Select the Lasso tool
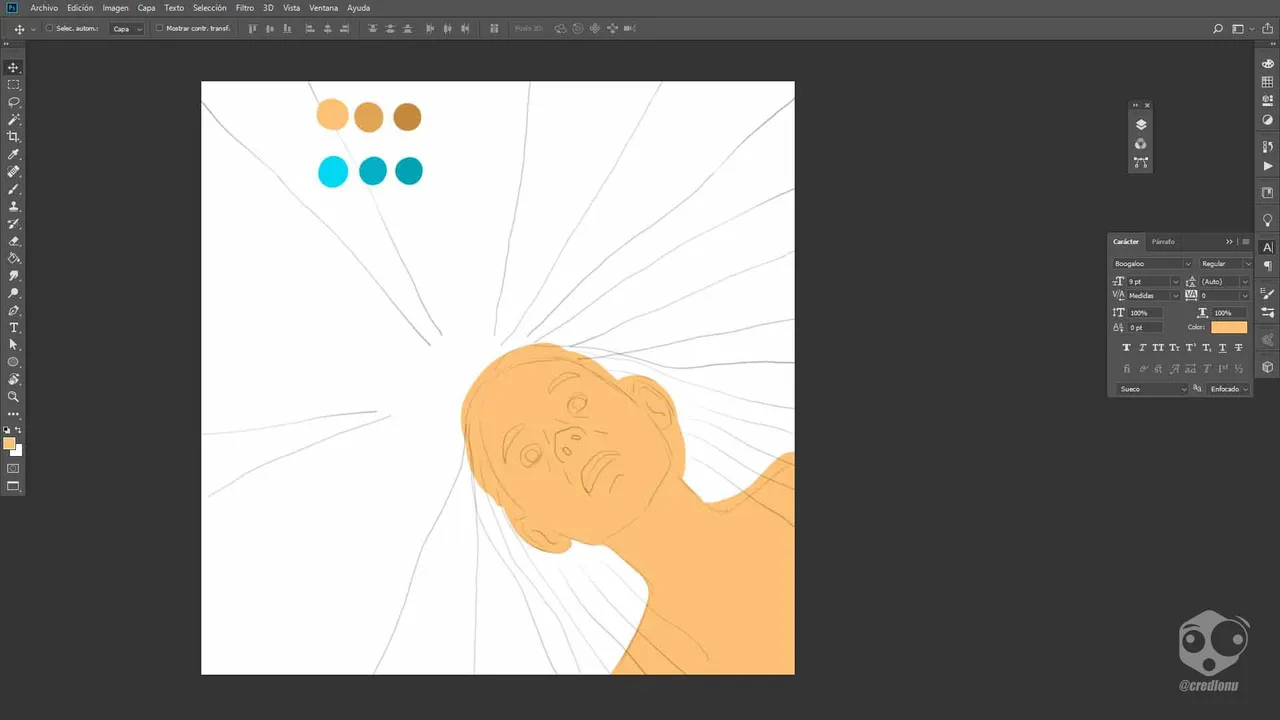 point(14,102)
